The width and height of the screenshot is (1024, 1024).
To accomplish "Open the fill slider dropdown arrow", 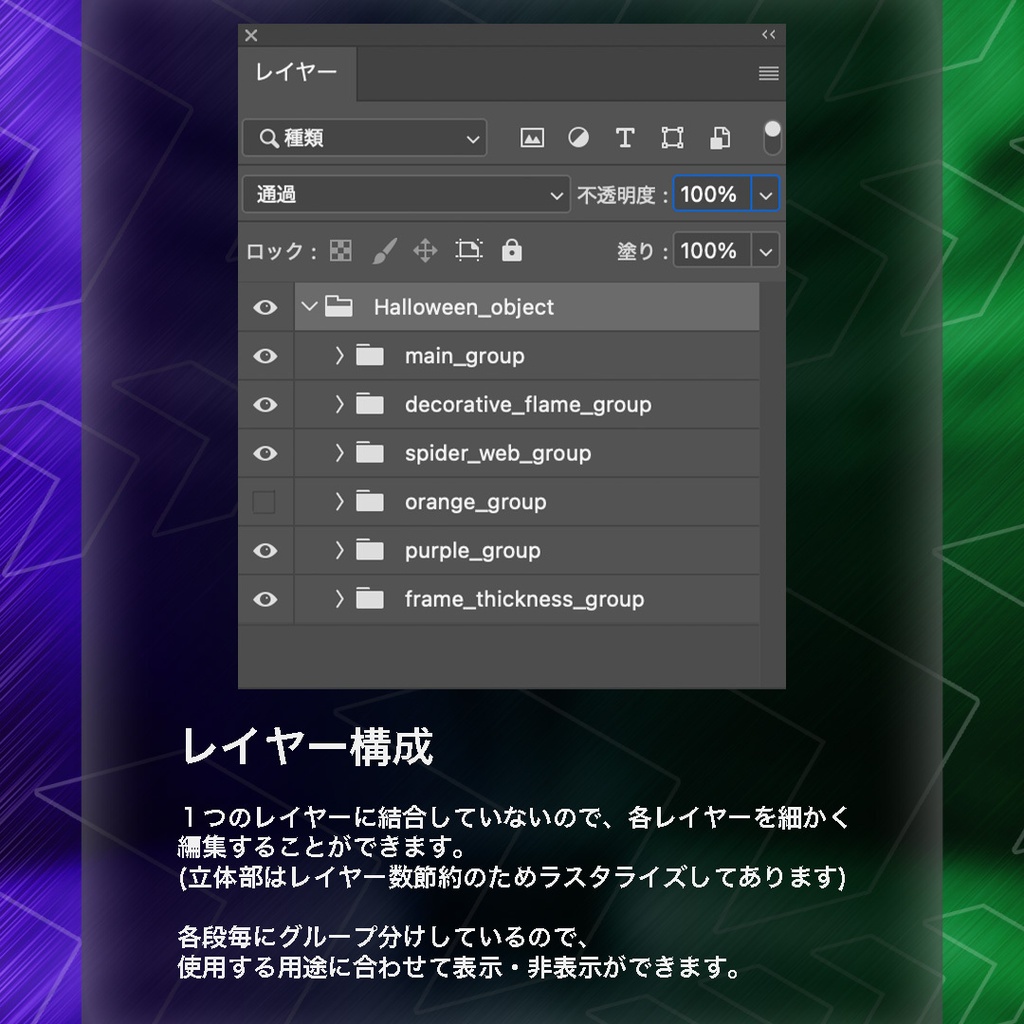I will click(765, 251).
